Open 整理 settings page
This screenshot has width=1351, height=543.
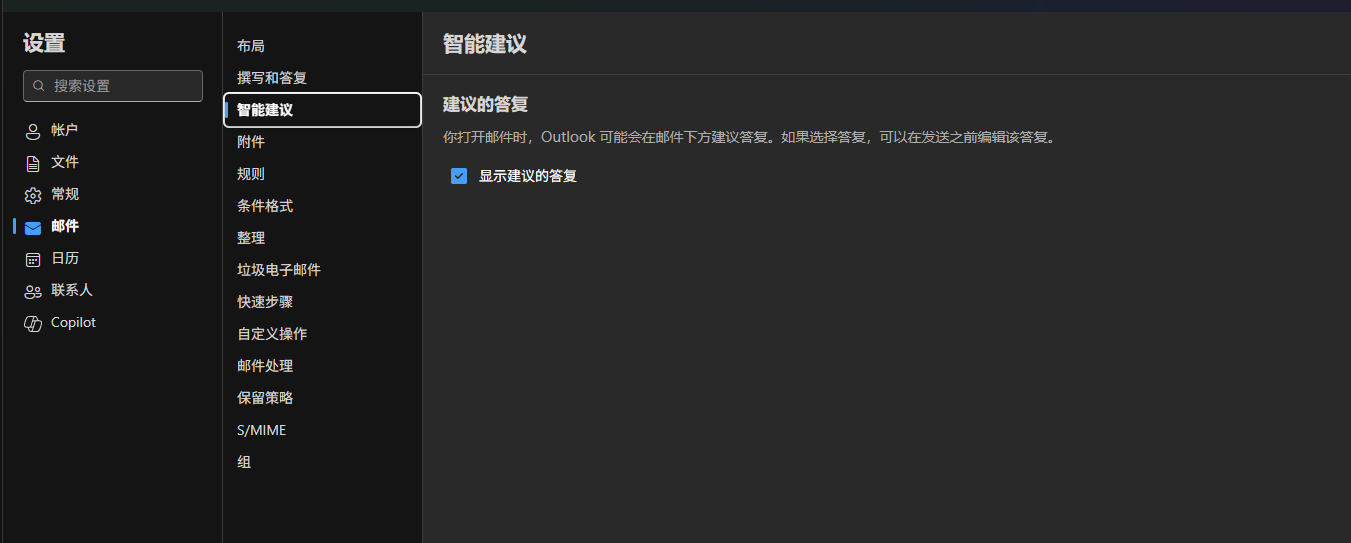coord(322,238)
